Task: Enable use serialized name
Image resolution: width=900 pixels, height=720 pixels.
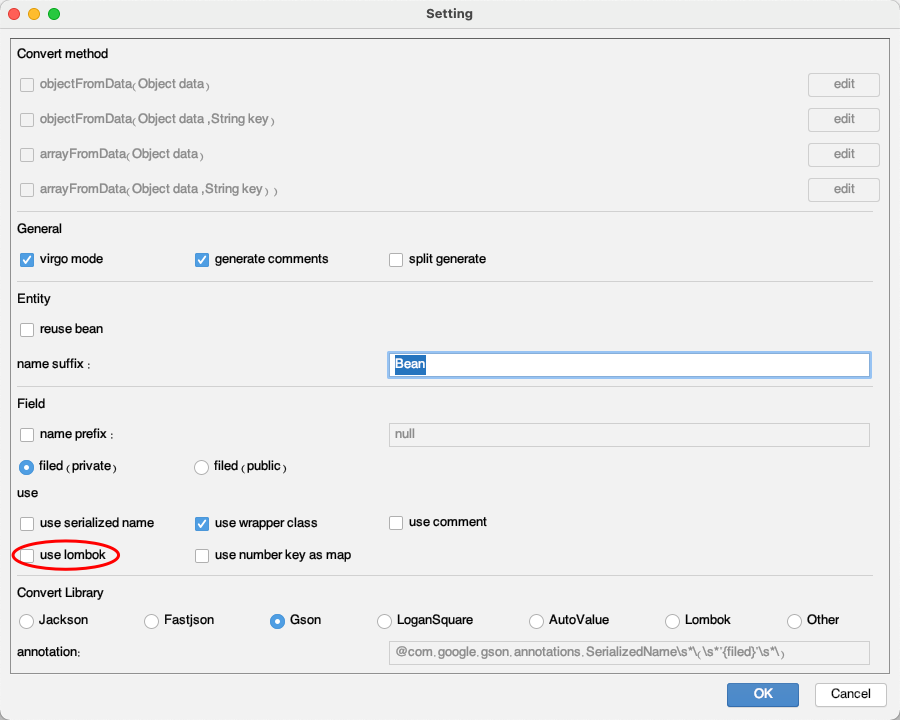Action: 27,523
